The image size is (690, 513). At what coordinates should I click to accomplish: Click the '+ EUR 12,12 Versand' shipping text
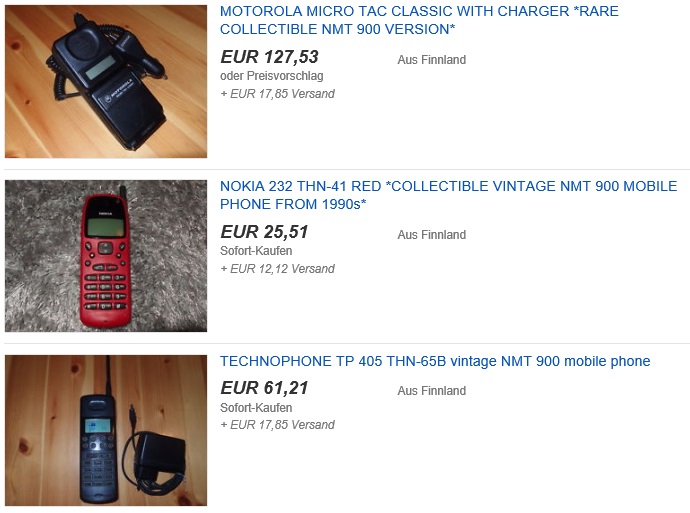[278, 268]
